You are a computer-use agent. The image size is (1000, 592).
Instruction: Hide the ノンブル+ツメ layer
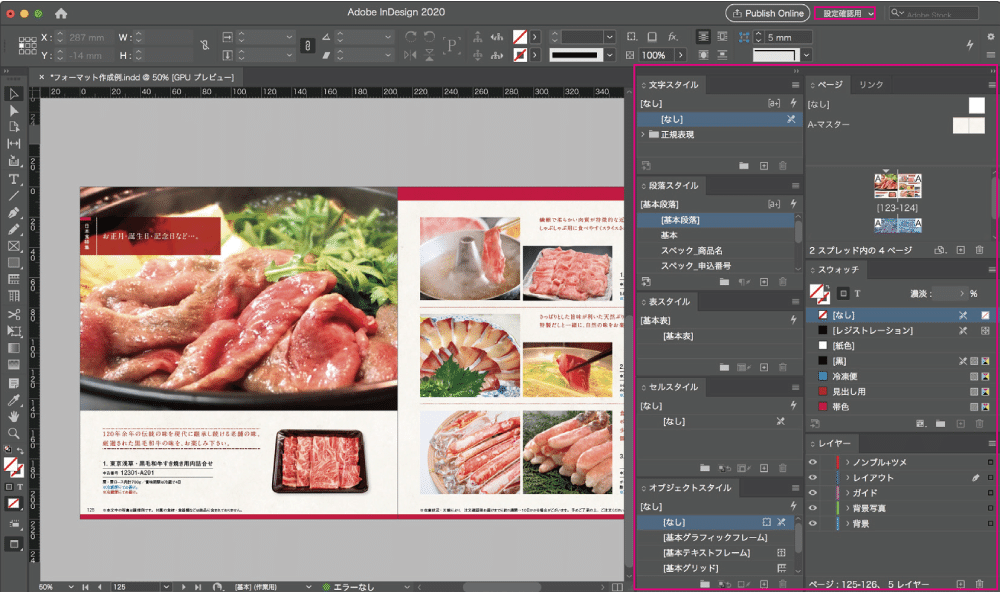pos(812,462)
